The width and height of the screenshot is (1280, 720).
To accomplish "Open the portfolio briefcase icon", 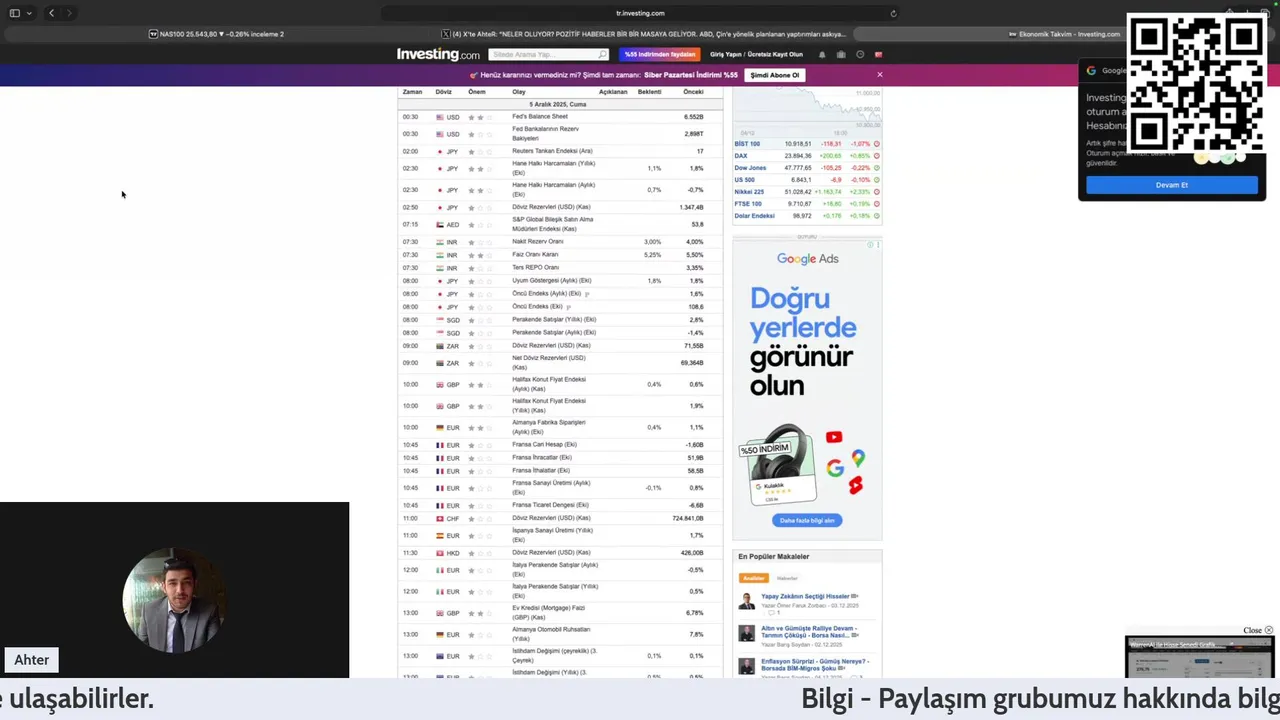I will pos(841,54).
